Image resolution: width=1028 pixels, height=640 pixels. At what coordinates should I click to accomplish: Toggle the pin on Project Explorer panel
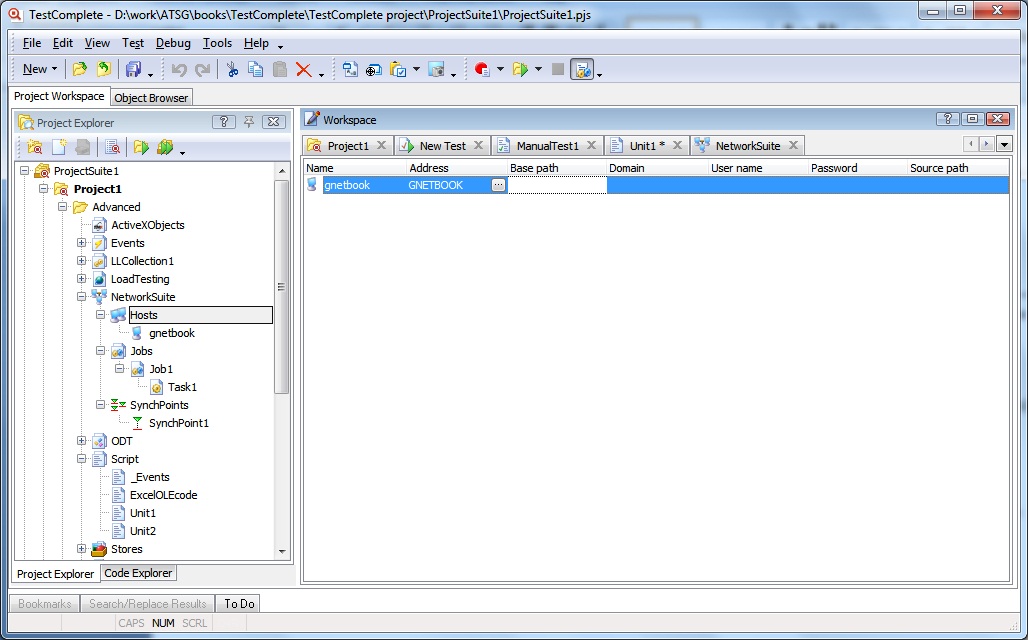[x=249, y=122]
